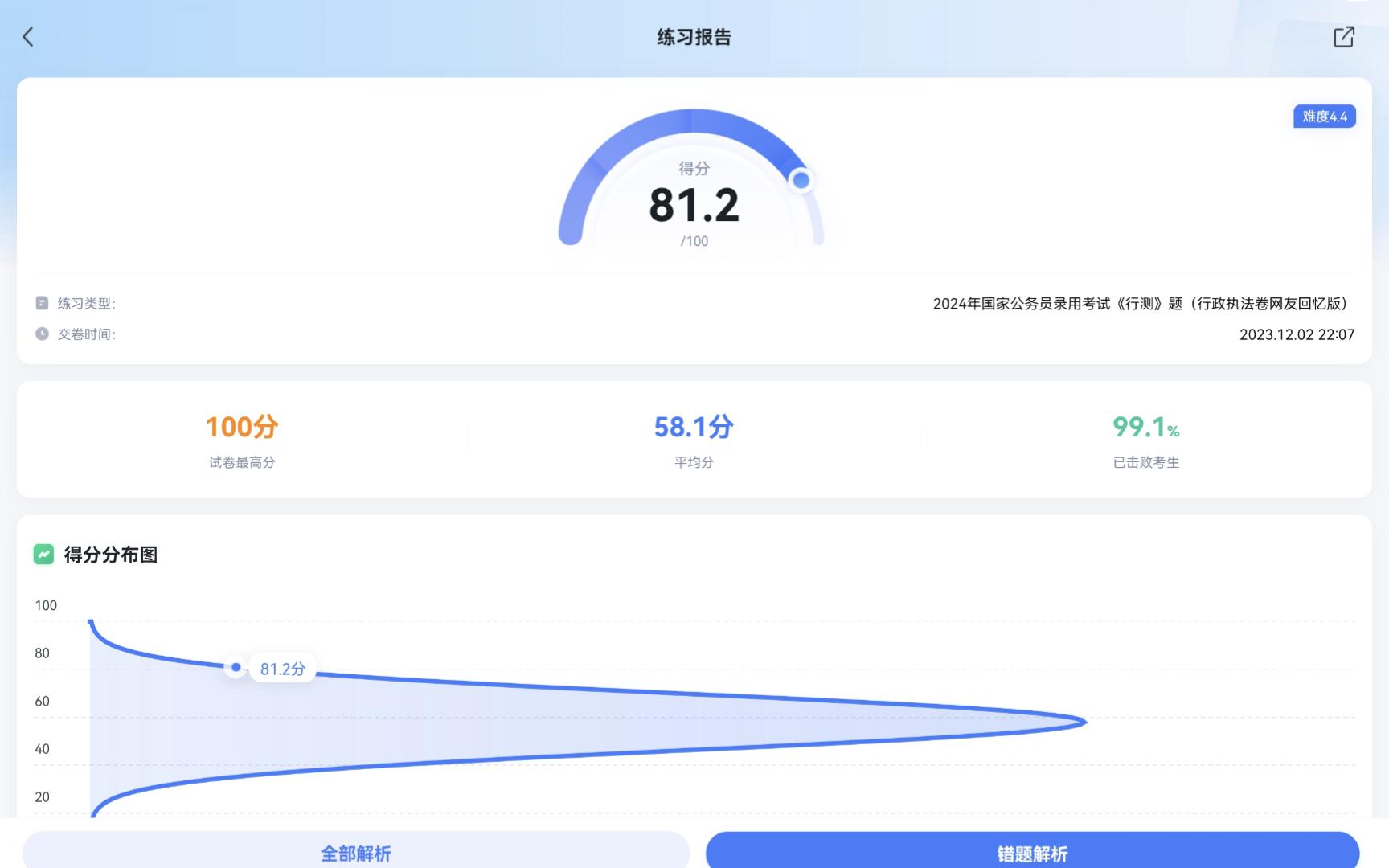Click the 练习类型 document icon
Screen dimensions: 1389x868
click(x=42, y=303)
